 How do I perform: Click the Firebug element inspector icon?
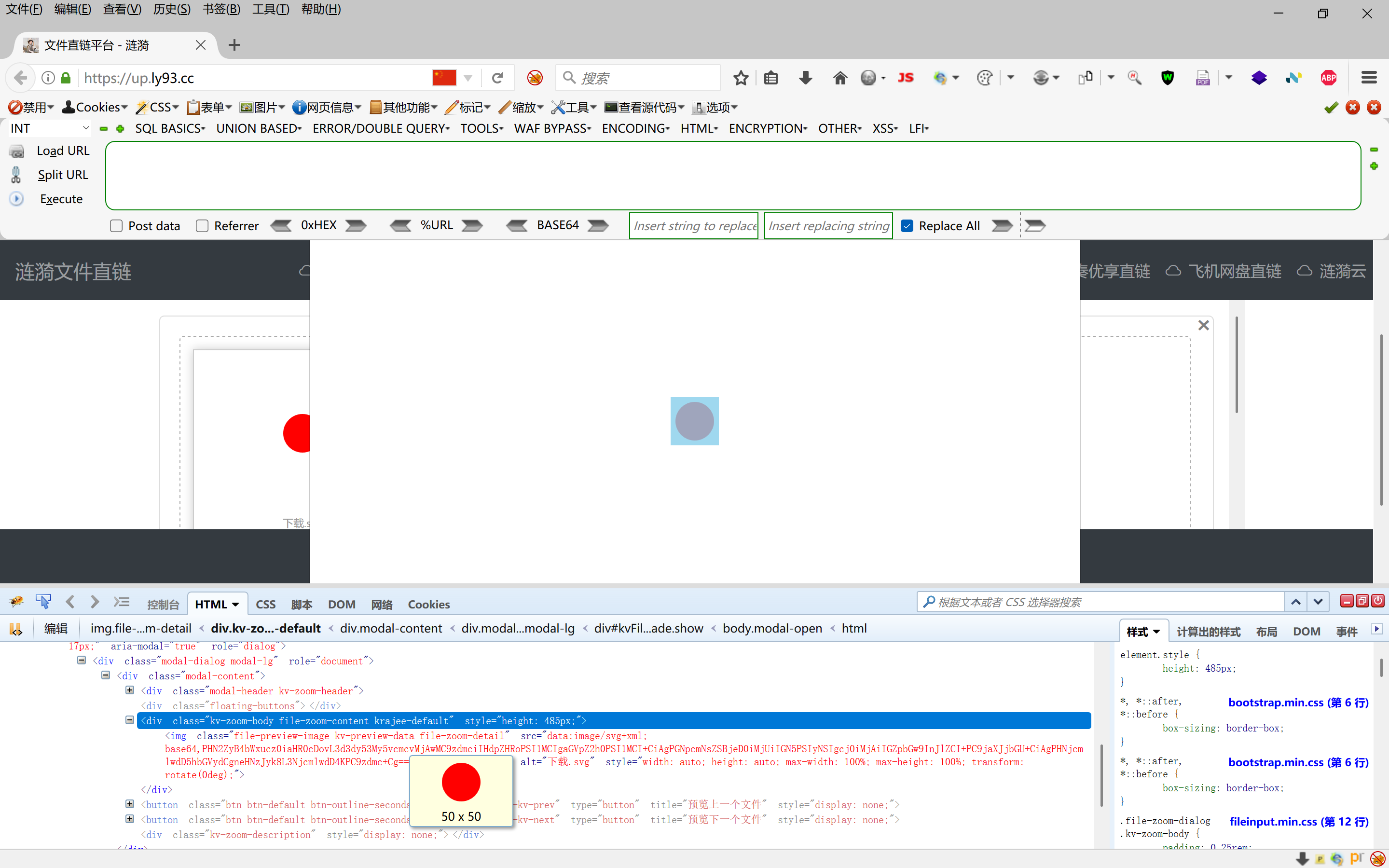point(43,602)
